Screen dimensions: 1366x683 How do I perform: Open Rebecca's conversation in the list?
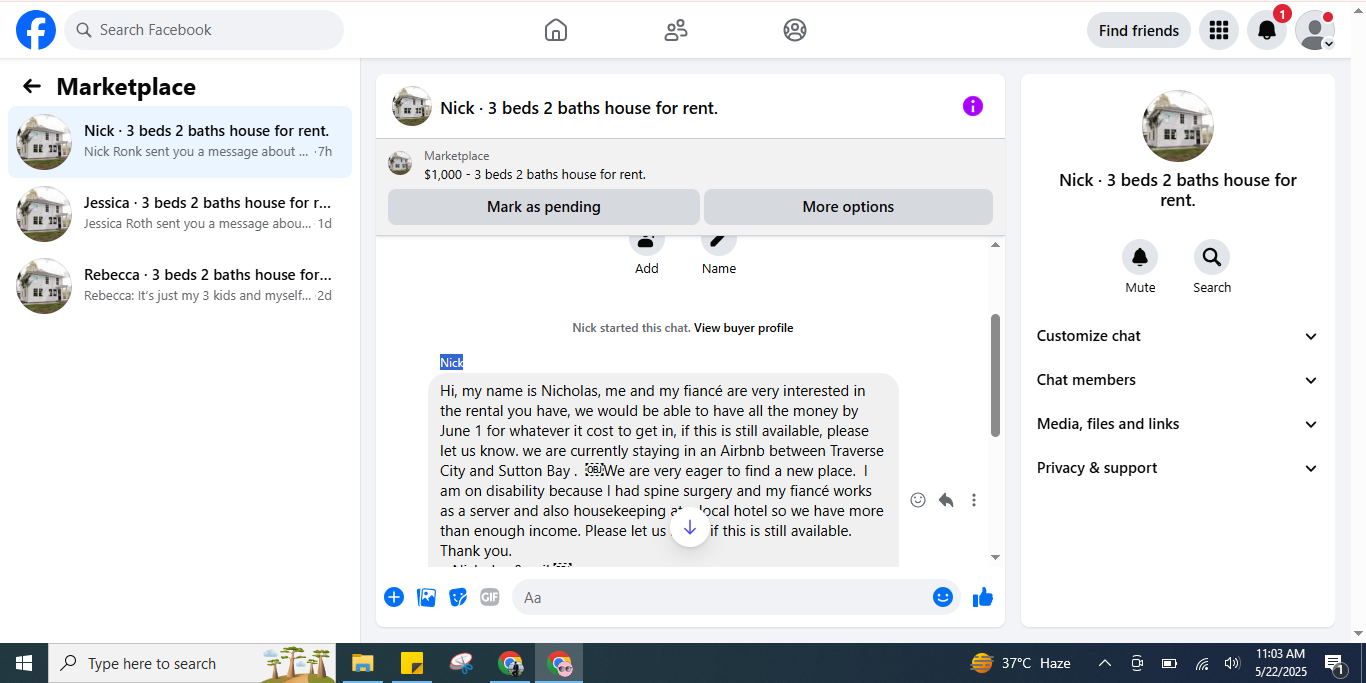[x=180, y=285]
